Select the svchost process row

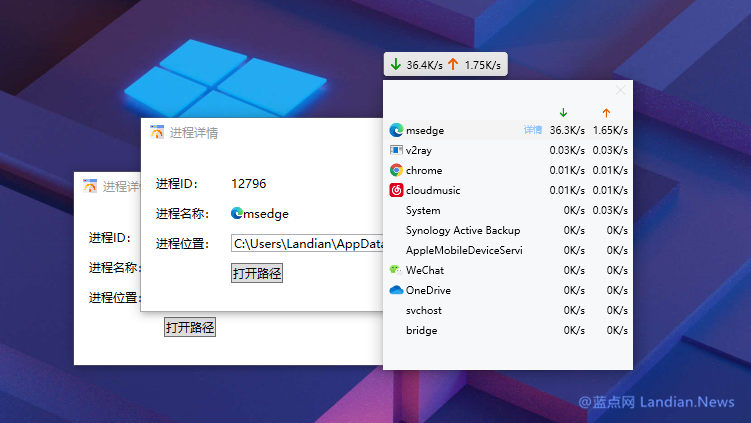(508, 310)
